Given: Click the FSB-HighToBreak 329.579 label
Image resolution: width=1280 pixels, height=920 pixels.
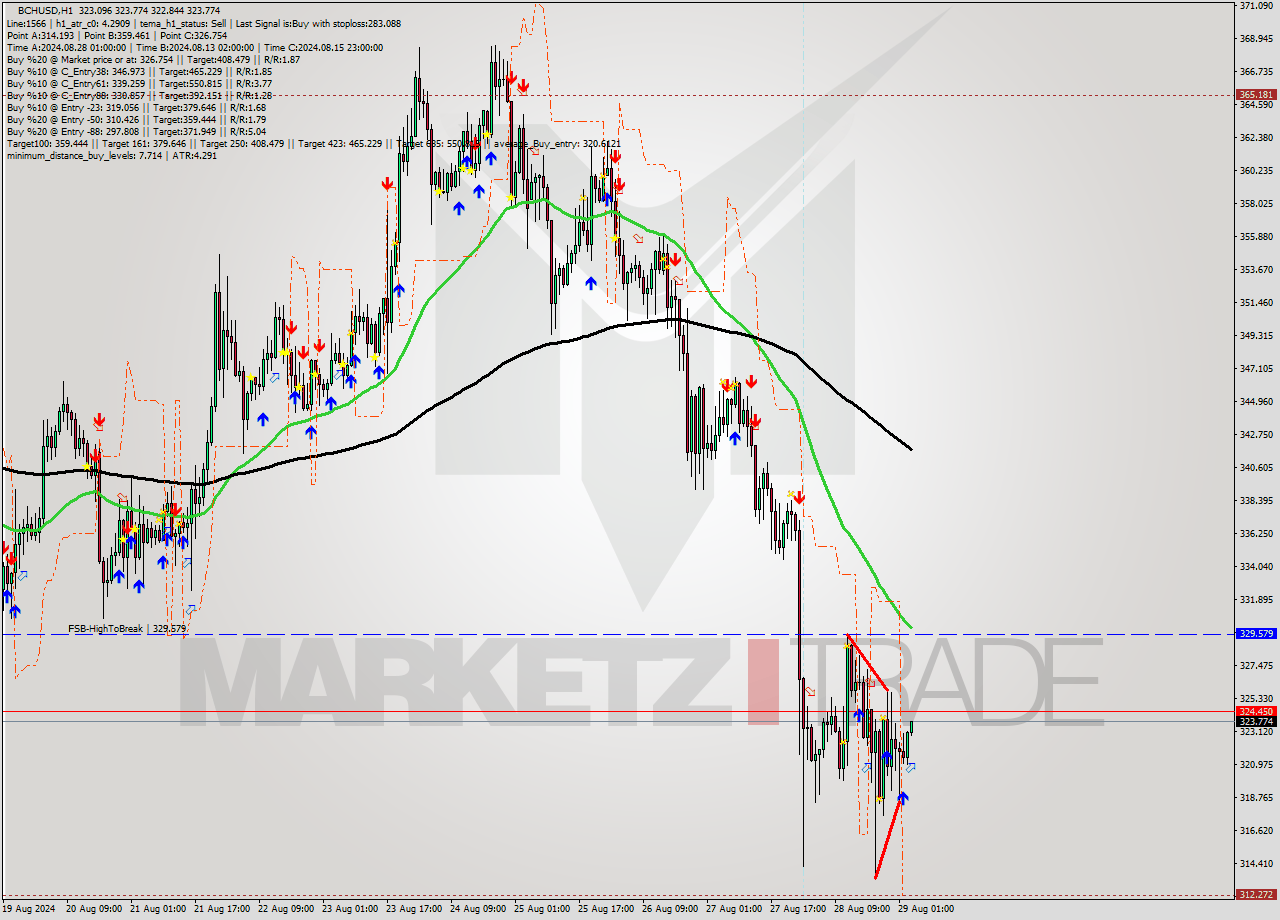Looking at the screenshot, I should 127,629.
